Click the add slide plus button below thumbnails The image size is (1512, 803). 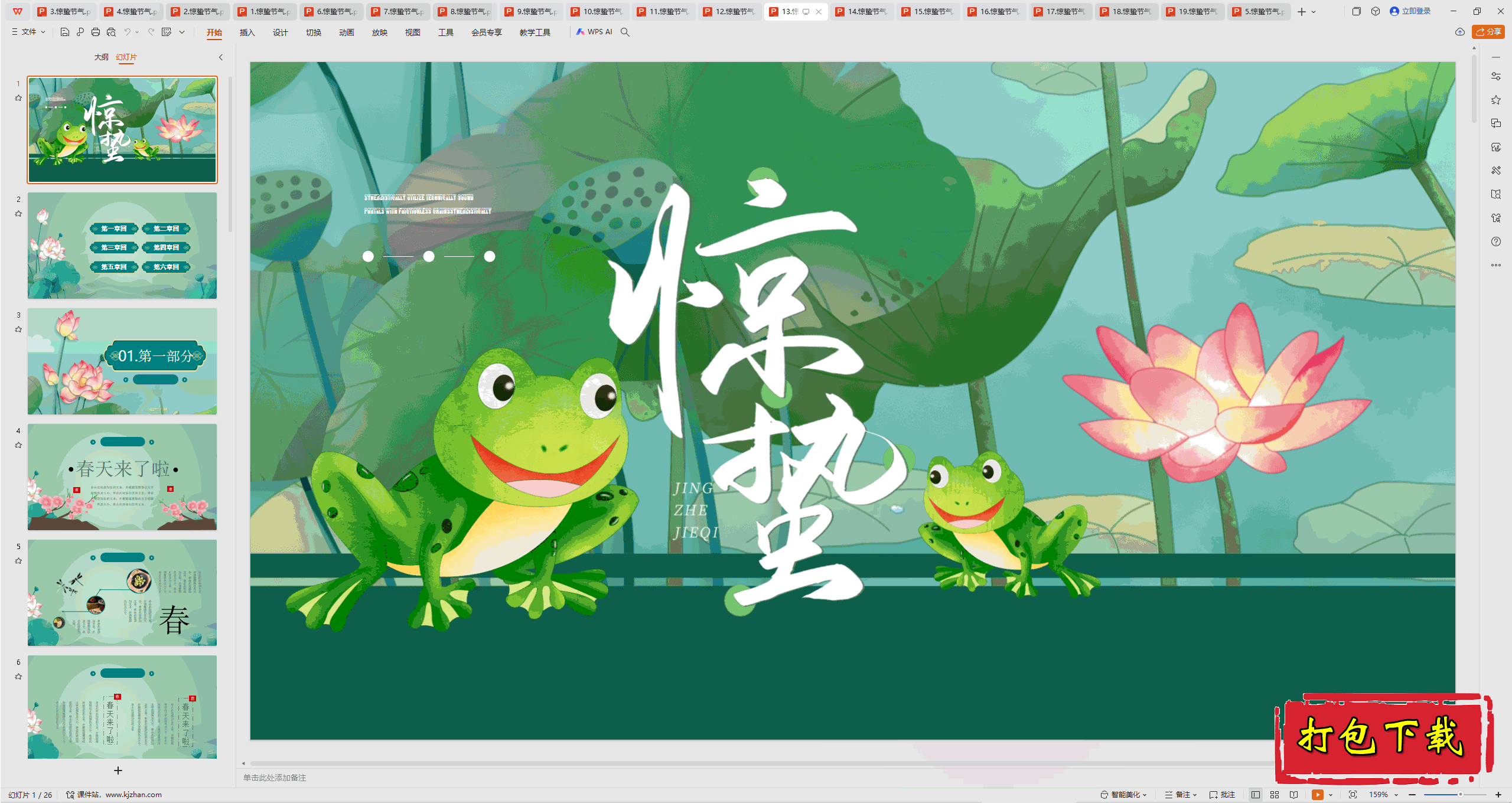(118, 771)
